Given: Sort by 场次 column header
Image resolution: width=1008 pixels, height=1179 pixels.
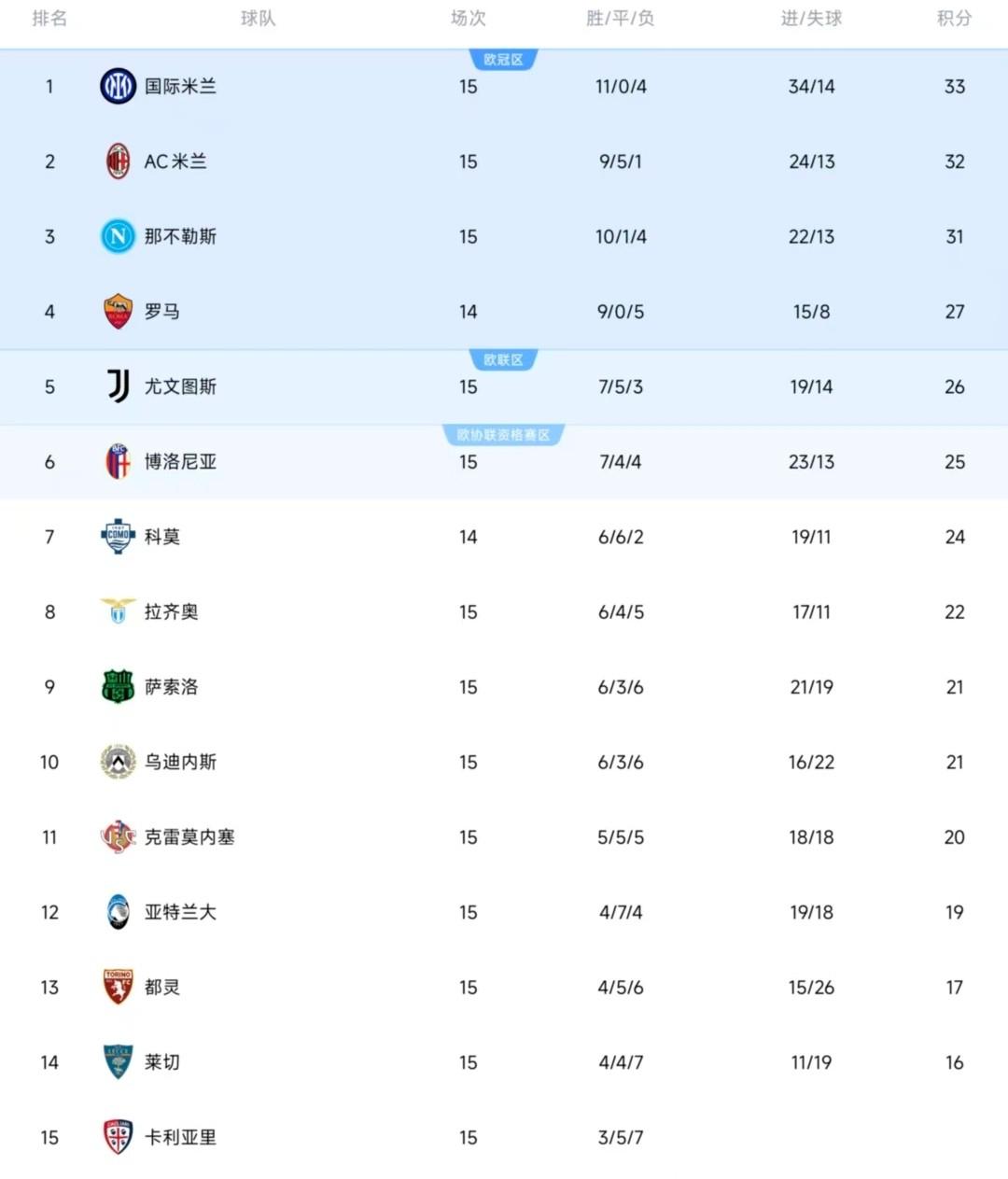Looking at the screenshot, I should pos(468,19).
